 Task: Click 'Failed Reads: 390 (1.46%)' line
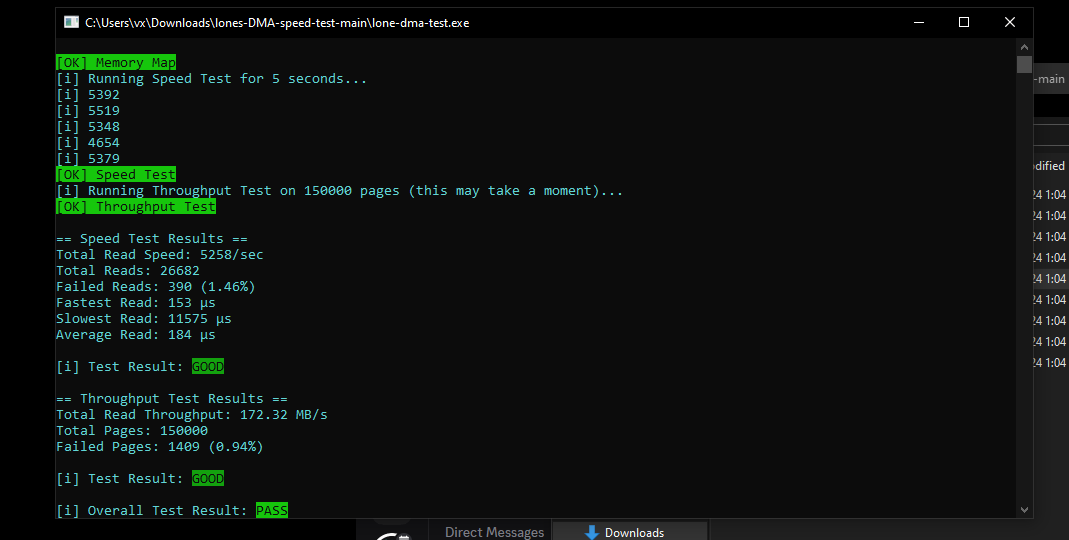(x=155, y=287)
